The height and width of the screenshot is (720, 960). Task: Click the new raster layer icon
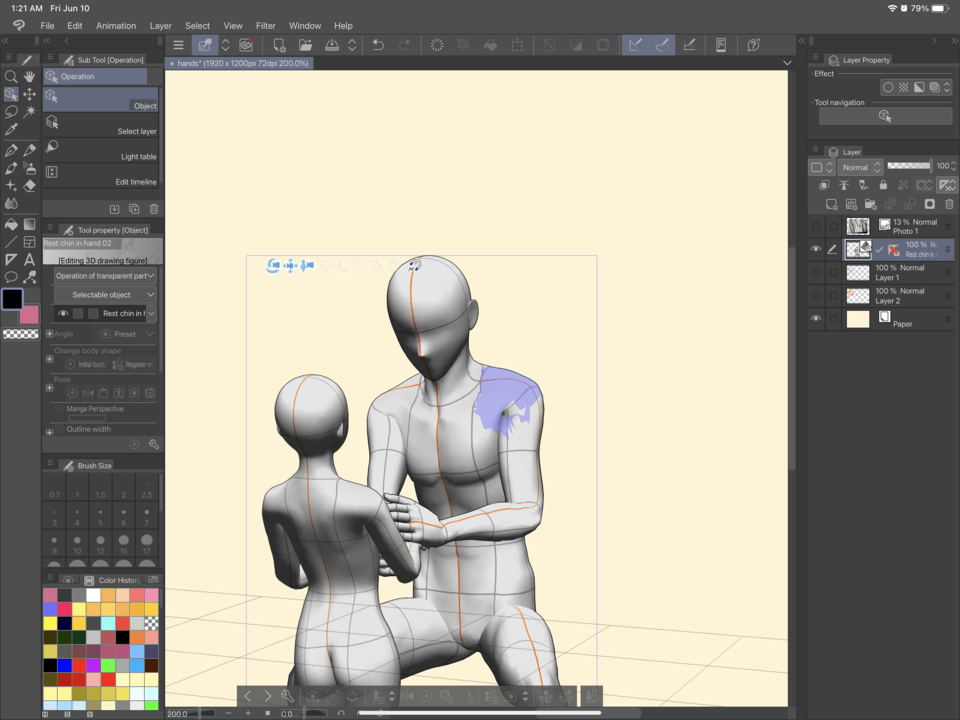point(831,204)
